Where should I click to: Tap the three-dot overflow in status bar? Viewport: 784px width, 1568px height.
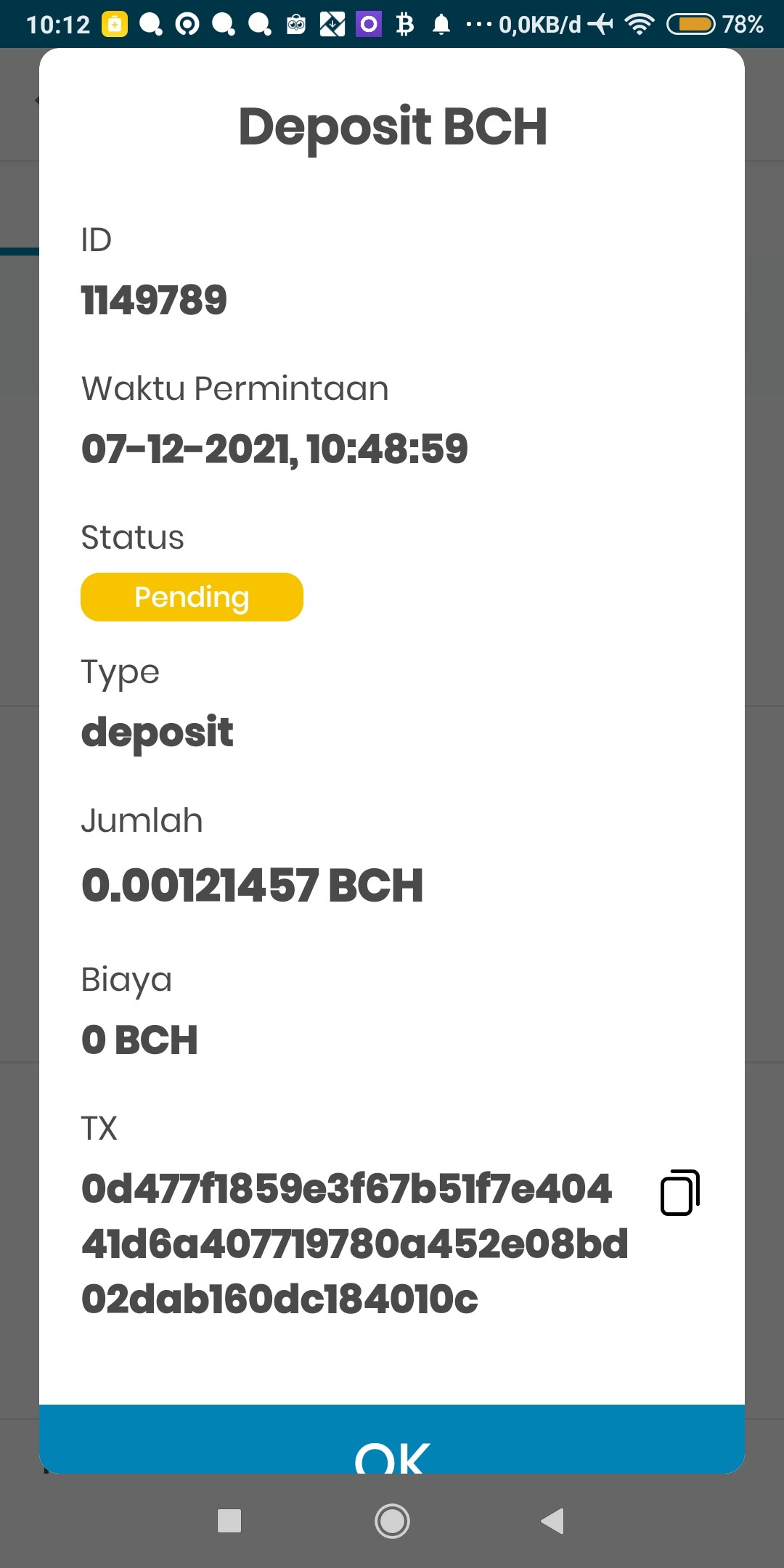[x=478, y=25]
